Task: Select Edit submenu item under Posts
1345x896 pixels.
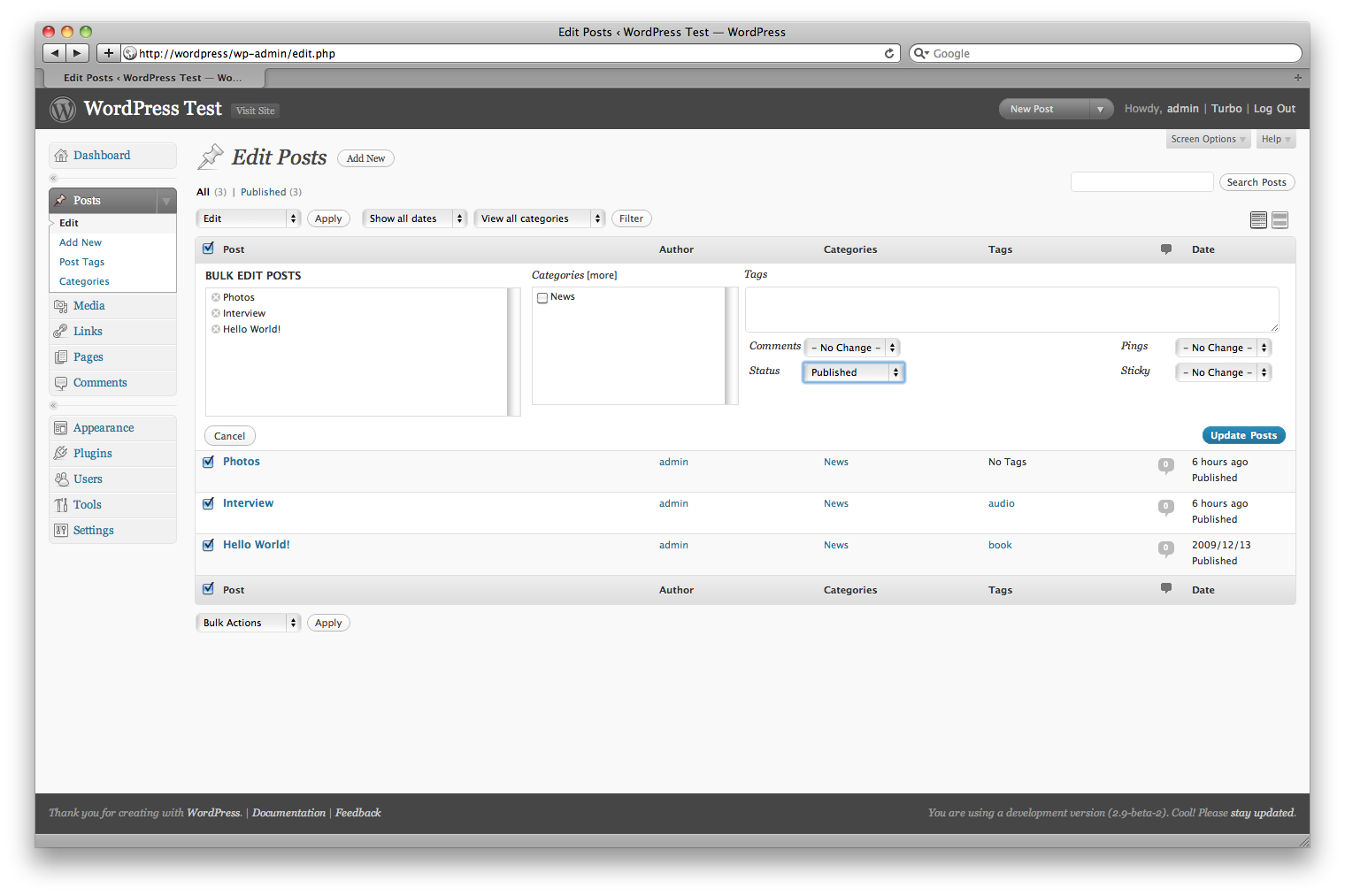Action: 69,223
